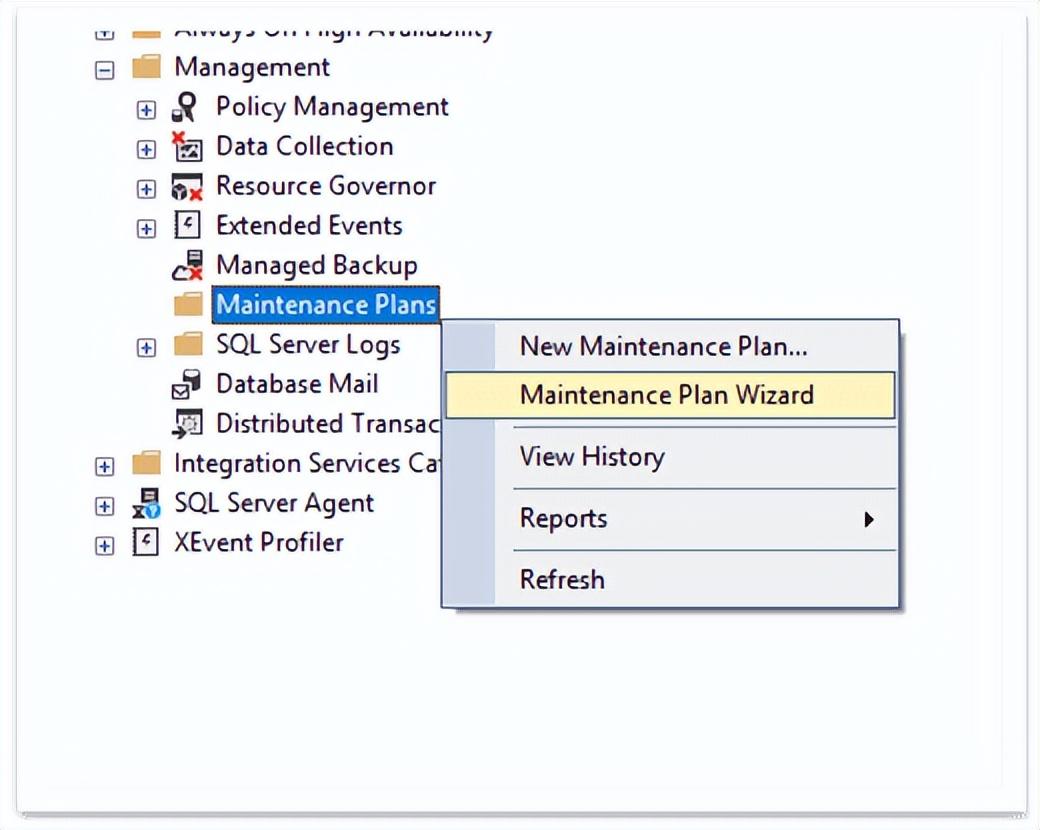Screen dimensions: 1040x830
Task: Click the Managed Backup icon
Action: pyautogui.click(x=187, y=266)
